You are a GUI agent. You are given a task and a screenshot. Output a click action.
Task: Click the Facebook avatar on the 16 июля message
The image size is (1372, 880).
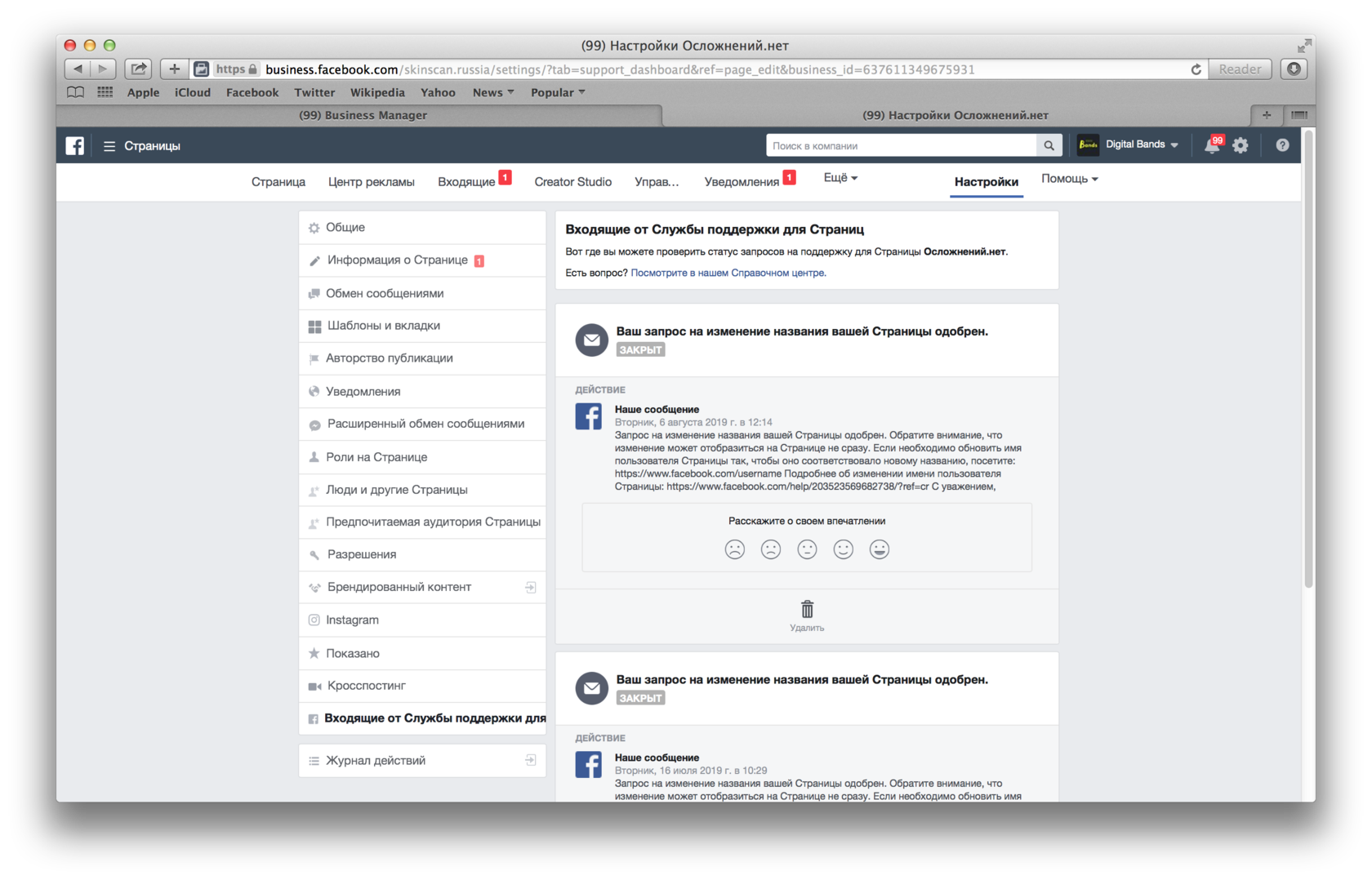[588, 765]
